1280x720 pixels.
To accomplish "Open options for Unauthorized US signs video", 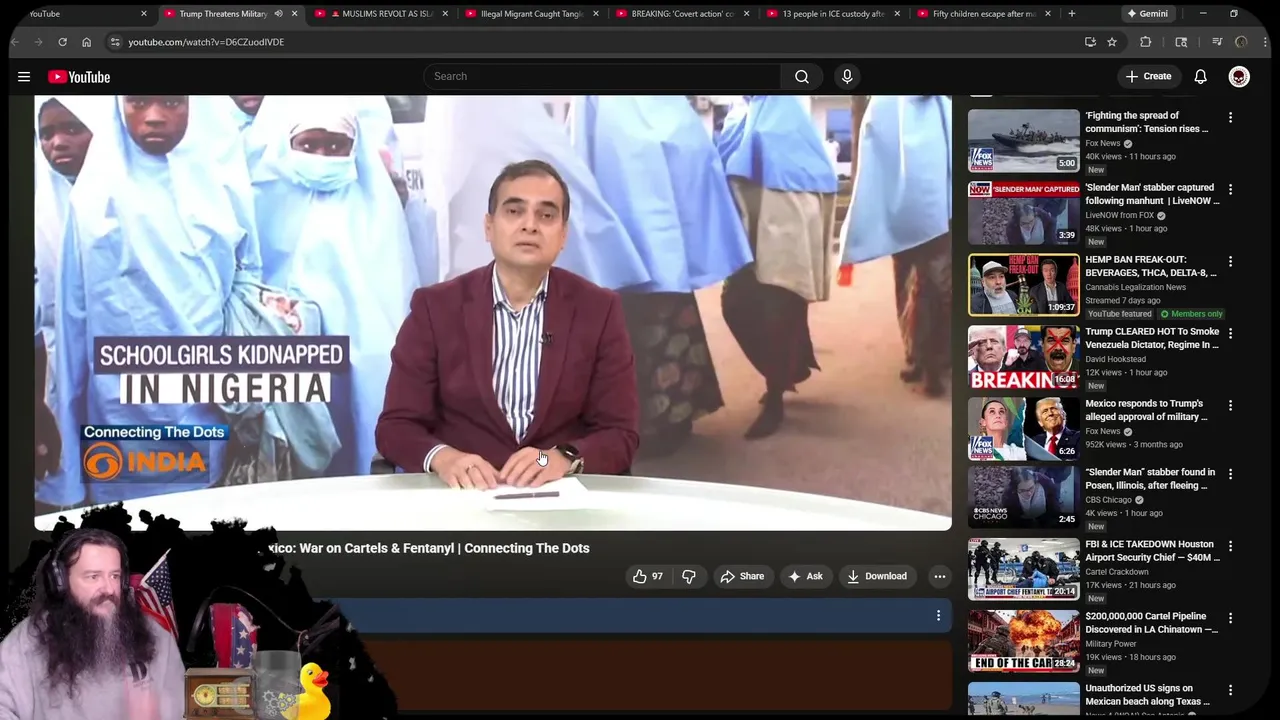I will (1231, 691).
